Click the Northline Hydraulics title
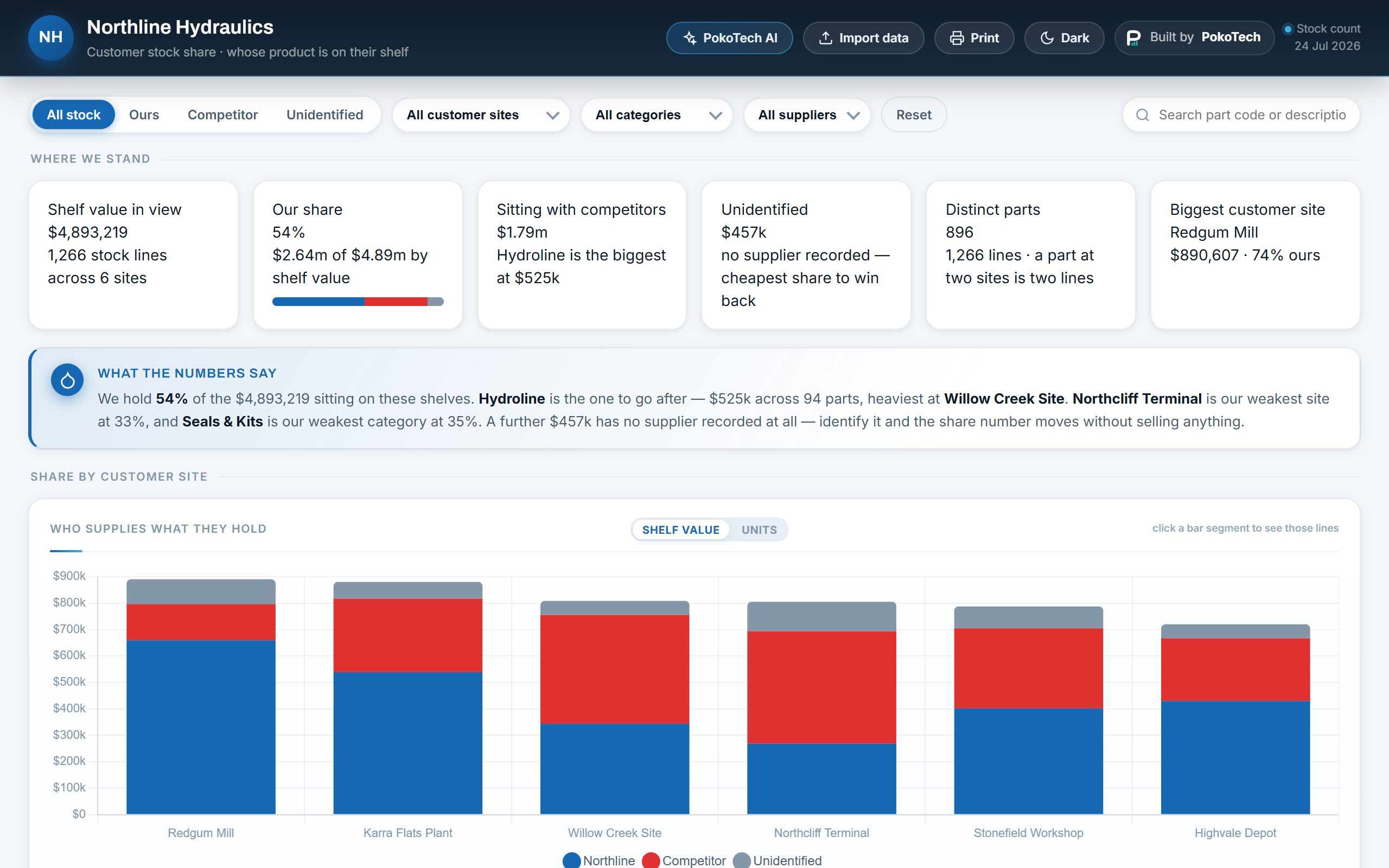The width and height of the screenshot is (1389, 868). (x=180, y=27)
